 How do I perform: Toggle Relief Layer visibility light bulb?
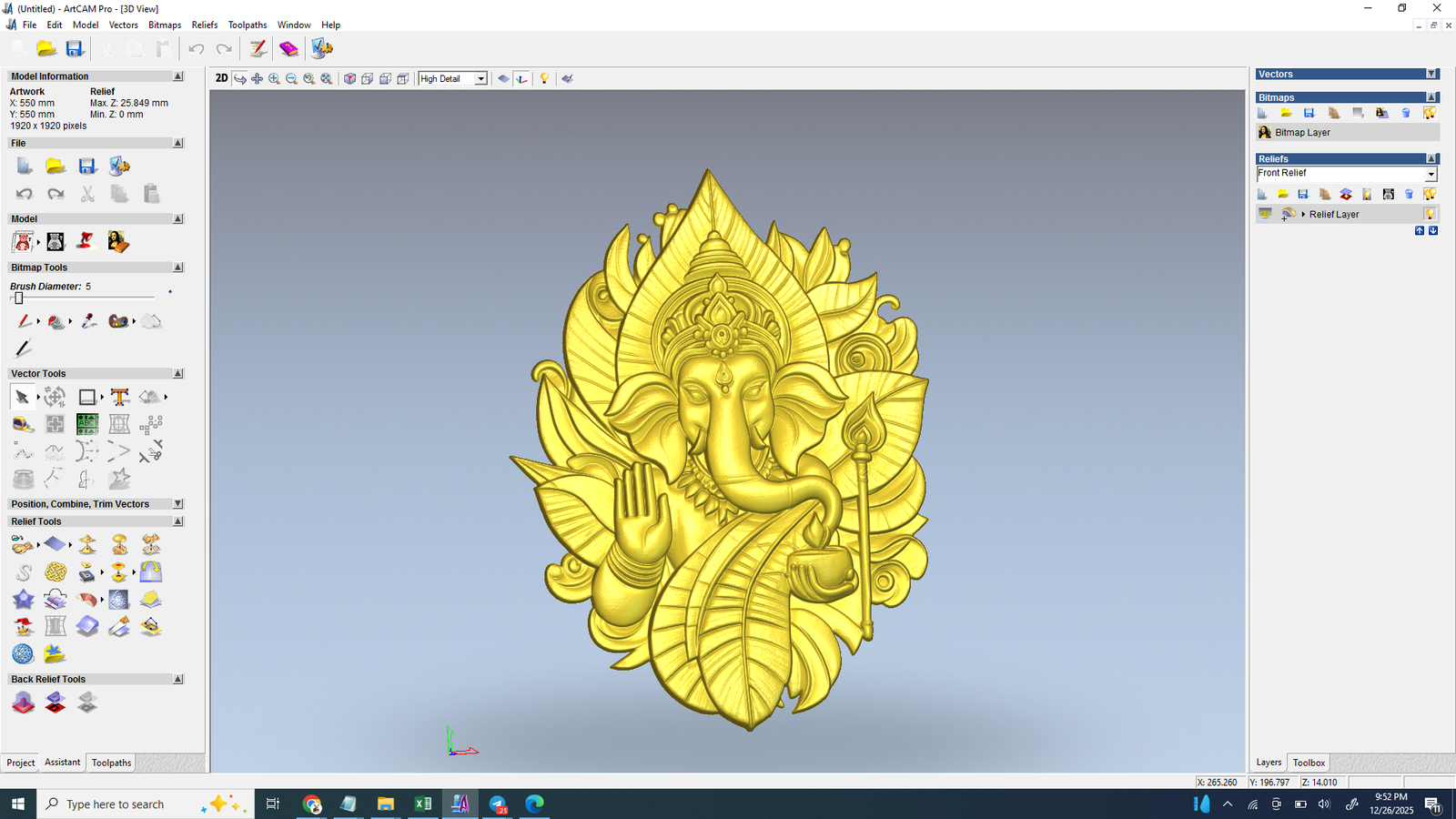click(x=1430, y=215)
